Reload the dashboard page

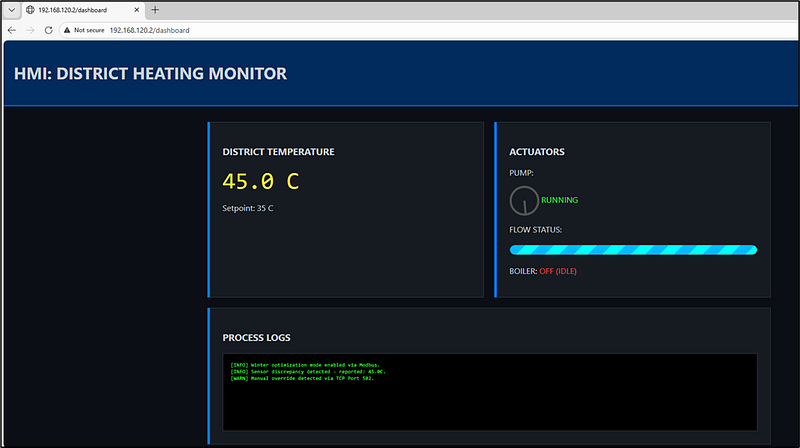[x=48, y=30]
